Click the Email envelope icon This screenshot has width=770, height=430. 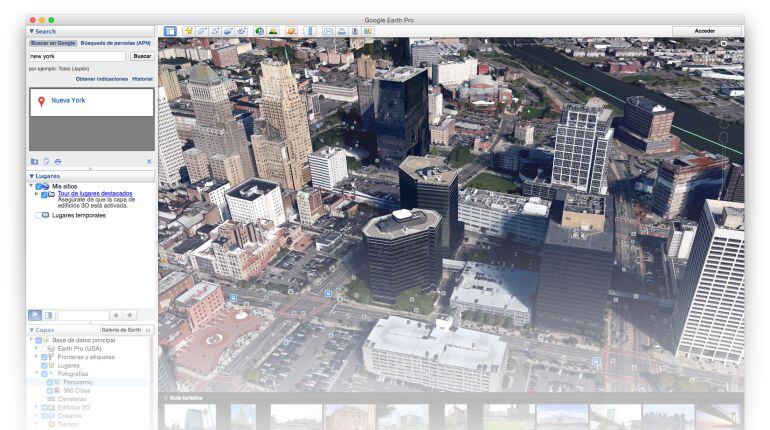pyautogui.click(x=328, y=31)
